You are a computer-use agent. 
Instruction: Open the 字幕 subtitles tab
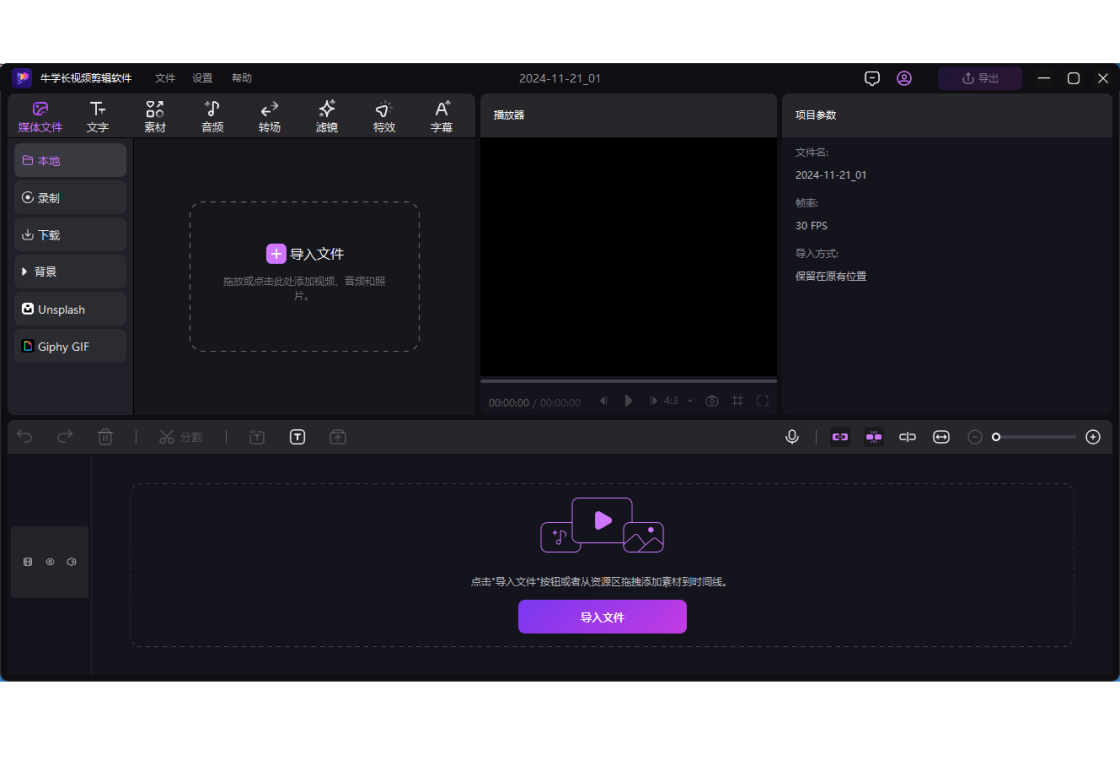[x=441, y=117]
